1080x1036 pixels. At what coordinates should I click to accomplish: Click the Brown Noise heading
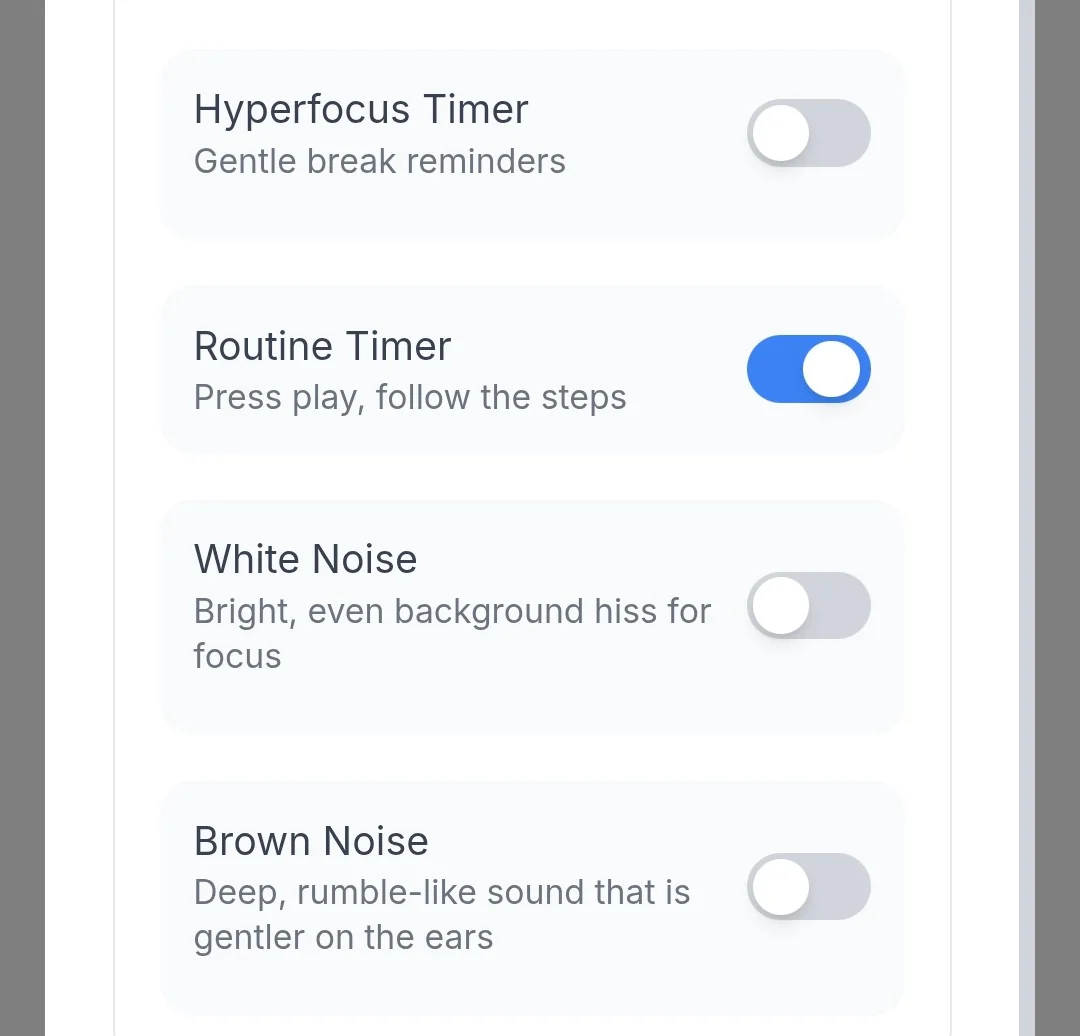pyautogui.click(x=311, y=841)
